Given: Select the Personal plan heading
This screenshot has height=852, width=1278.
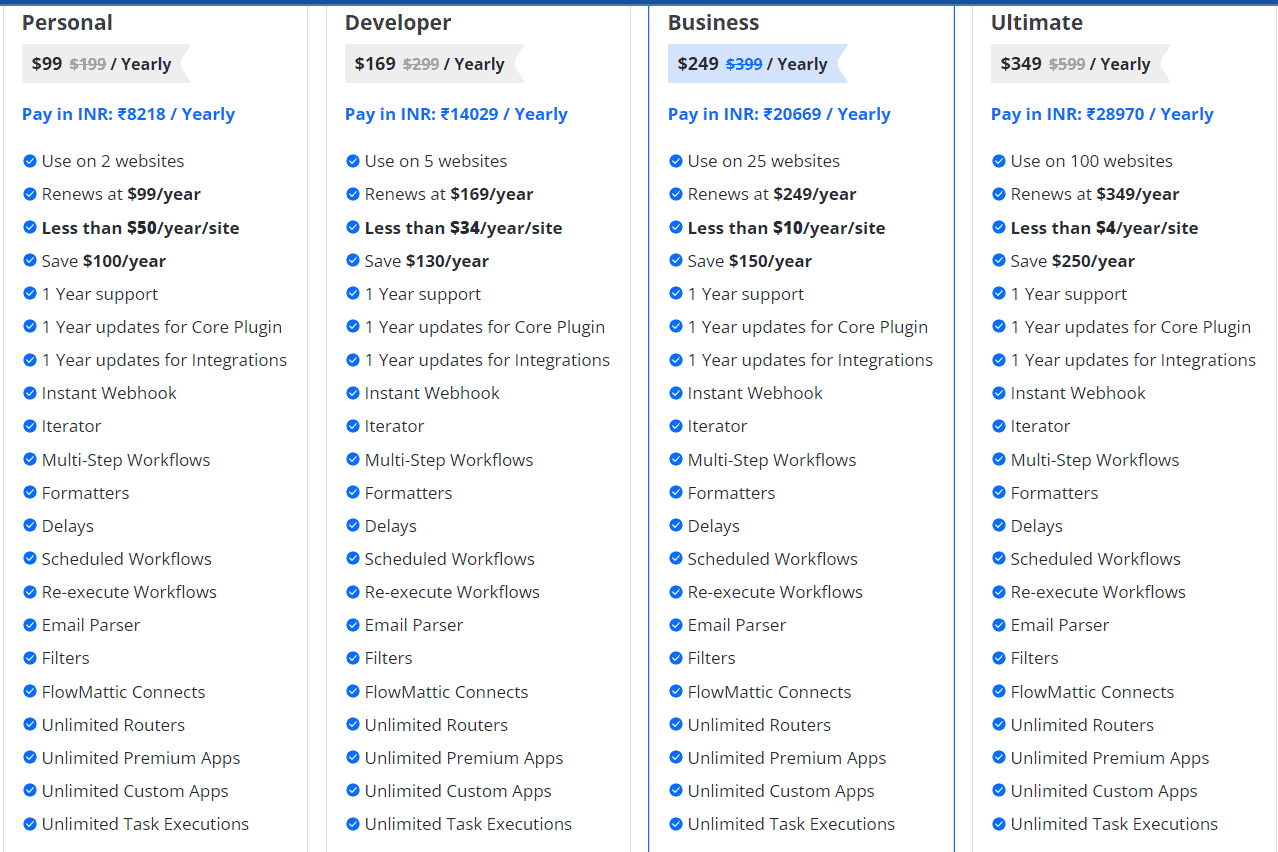Looking at the screenshot, I should point(67,23).
